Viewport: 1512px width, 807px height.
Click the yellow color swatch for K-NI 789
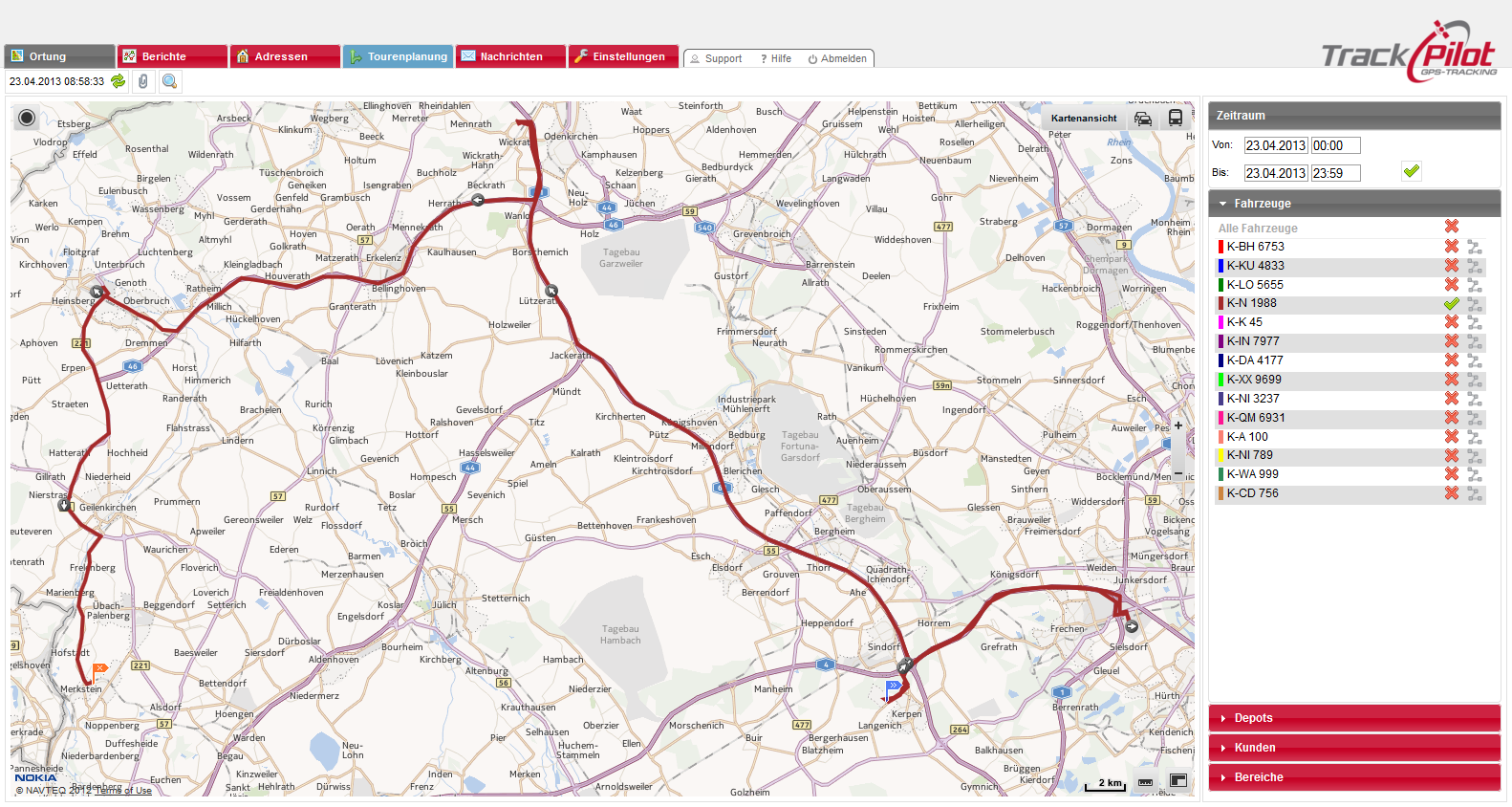(x=1220, y=455)
